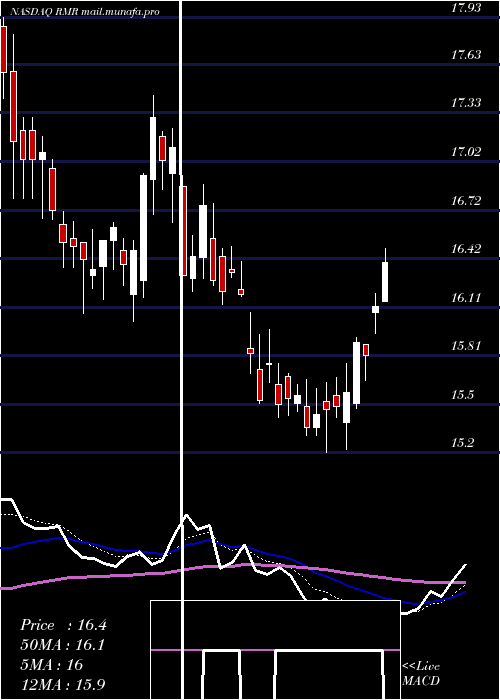Click the 17.33 price axis label

[x=466, y=103]
